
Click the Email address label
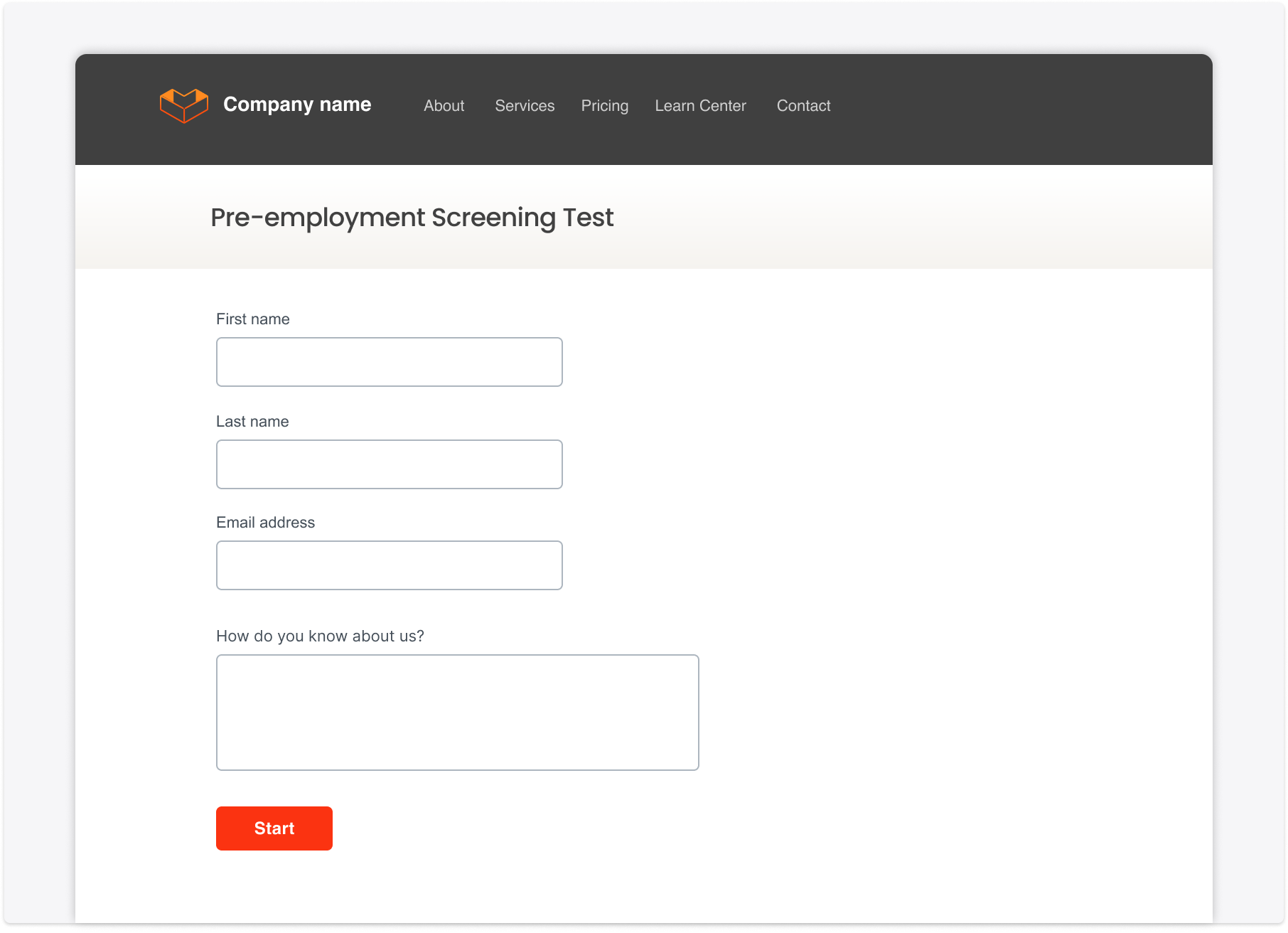click(x=265, y=523)
